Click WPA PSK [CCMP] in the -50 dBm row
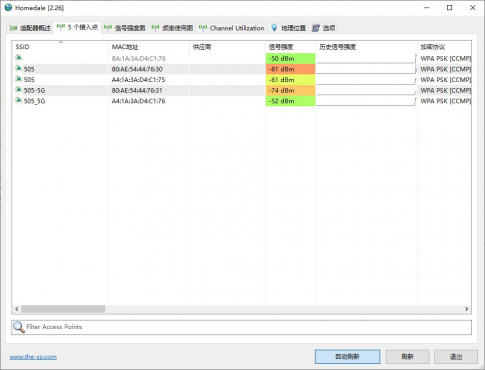This screenshot has height=370, width=485. click(446, 59)
